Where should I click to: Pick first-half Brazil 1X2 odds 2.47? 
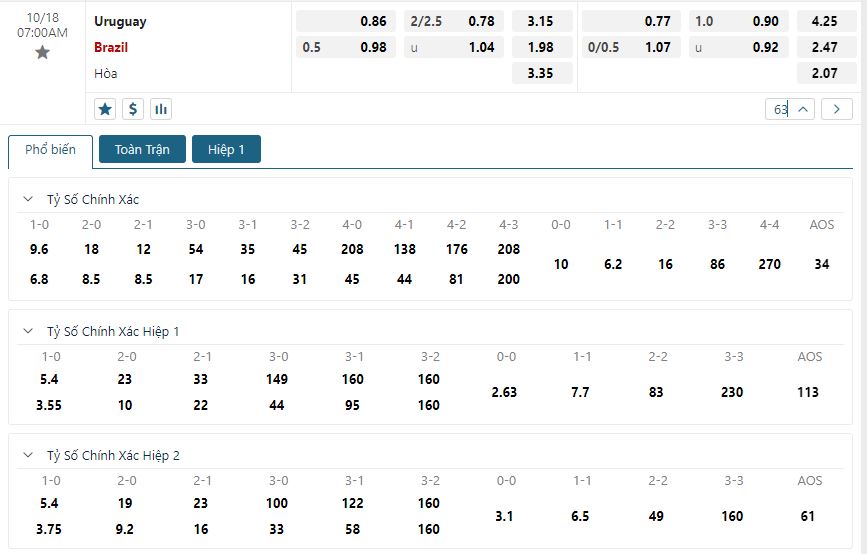[826, 48]
